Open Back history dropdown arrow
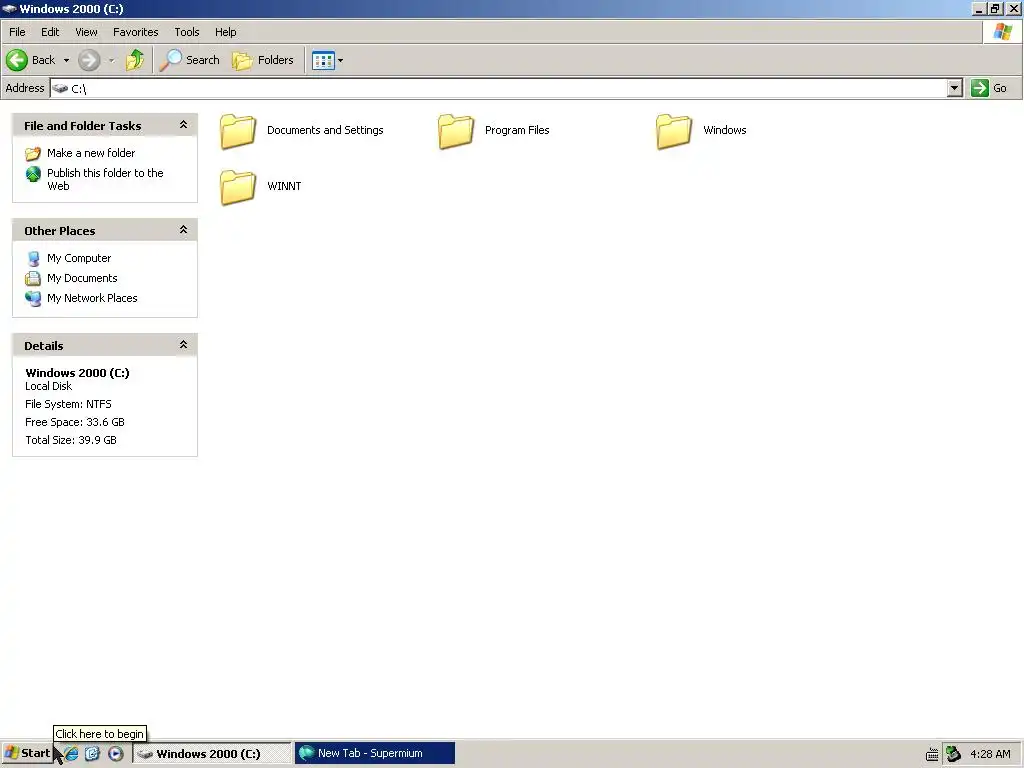The height and width of the screenshot is (768, 1024). point(66,60)
